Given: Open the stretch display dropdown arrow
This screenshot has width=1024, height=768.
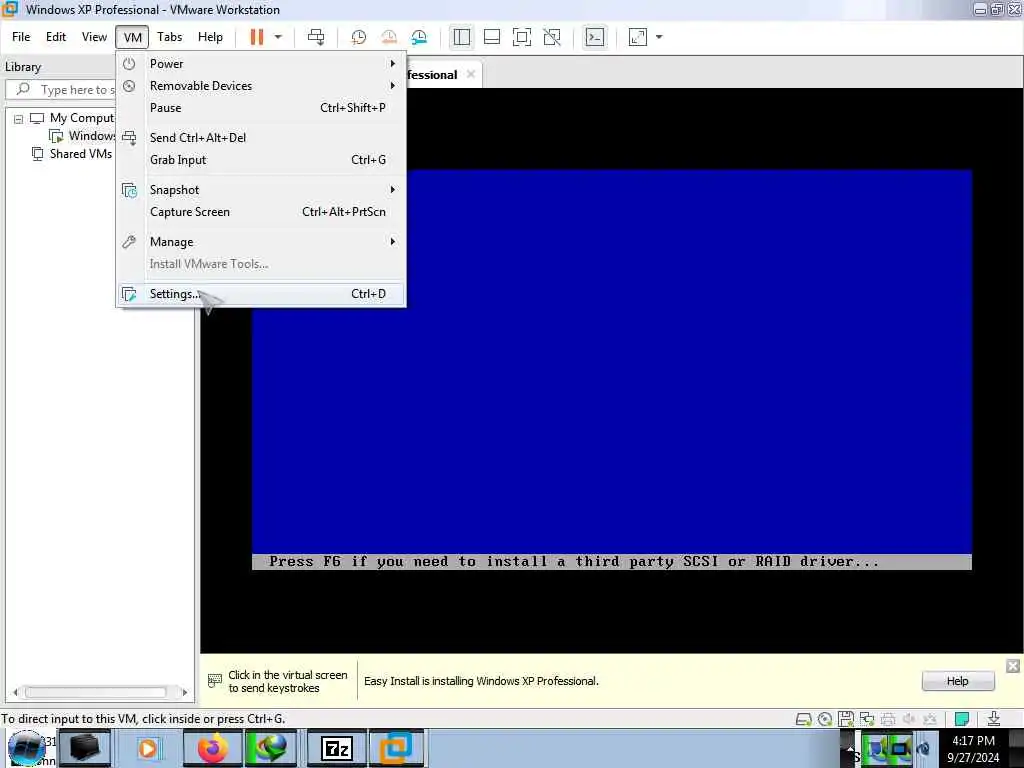Looking at the screenshot, I should (659, 37).
